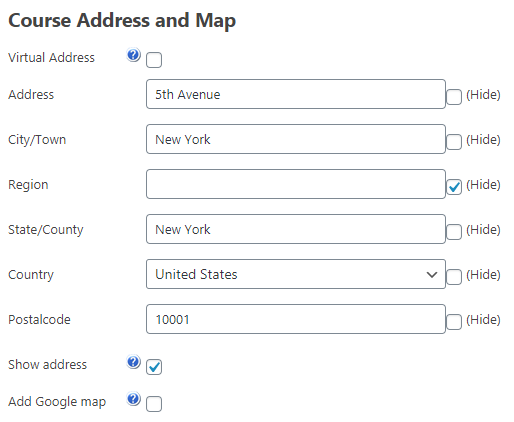
Task: Select the Postalcode field showing 10001
Action: click(296, 319)
